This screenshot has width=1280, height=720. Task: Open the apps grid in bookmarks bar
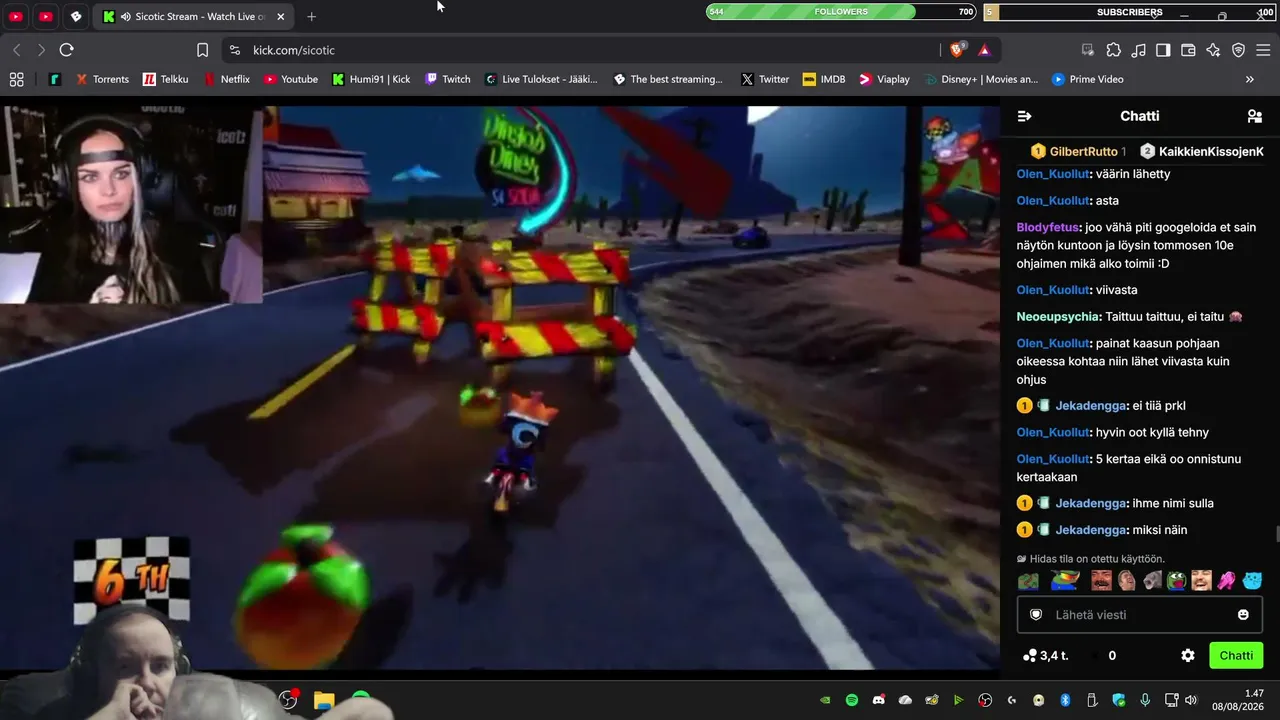click(x=16, y=79)
